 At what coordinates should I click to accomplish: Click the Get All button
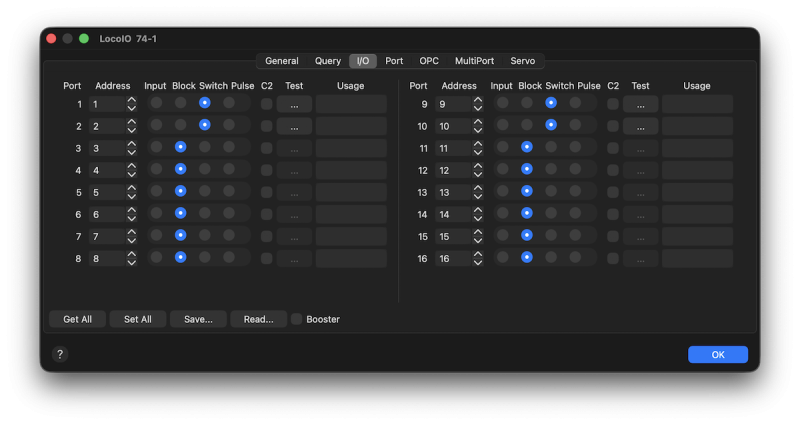click(77, 319)
